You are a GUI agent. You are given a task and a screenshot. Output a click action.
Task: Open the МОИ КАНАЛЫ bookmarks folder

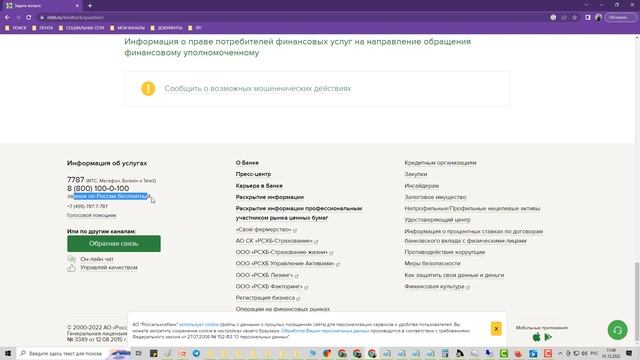point(127,28)
